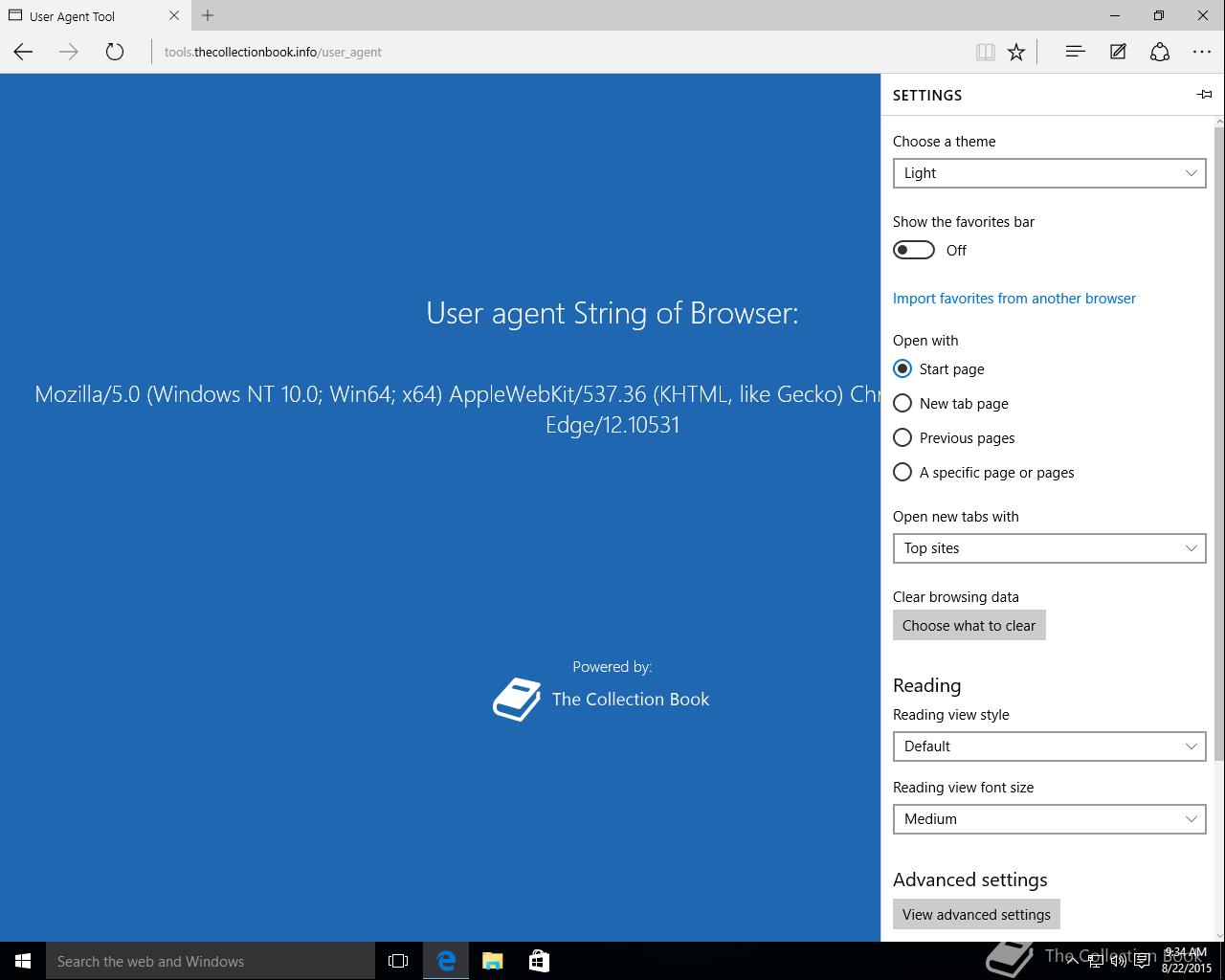
Task: Add page to favorites star icon
Action: tap(1016, 52)
